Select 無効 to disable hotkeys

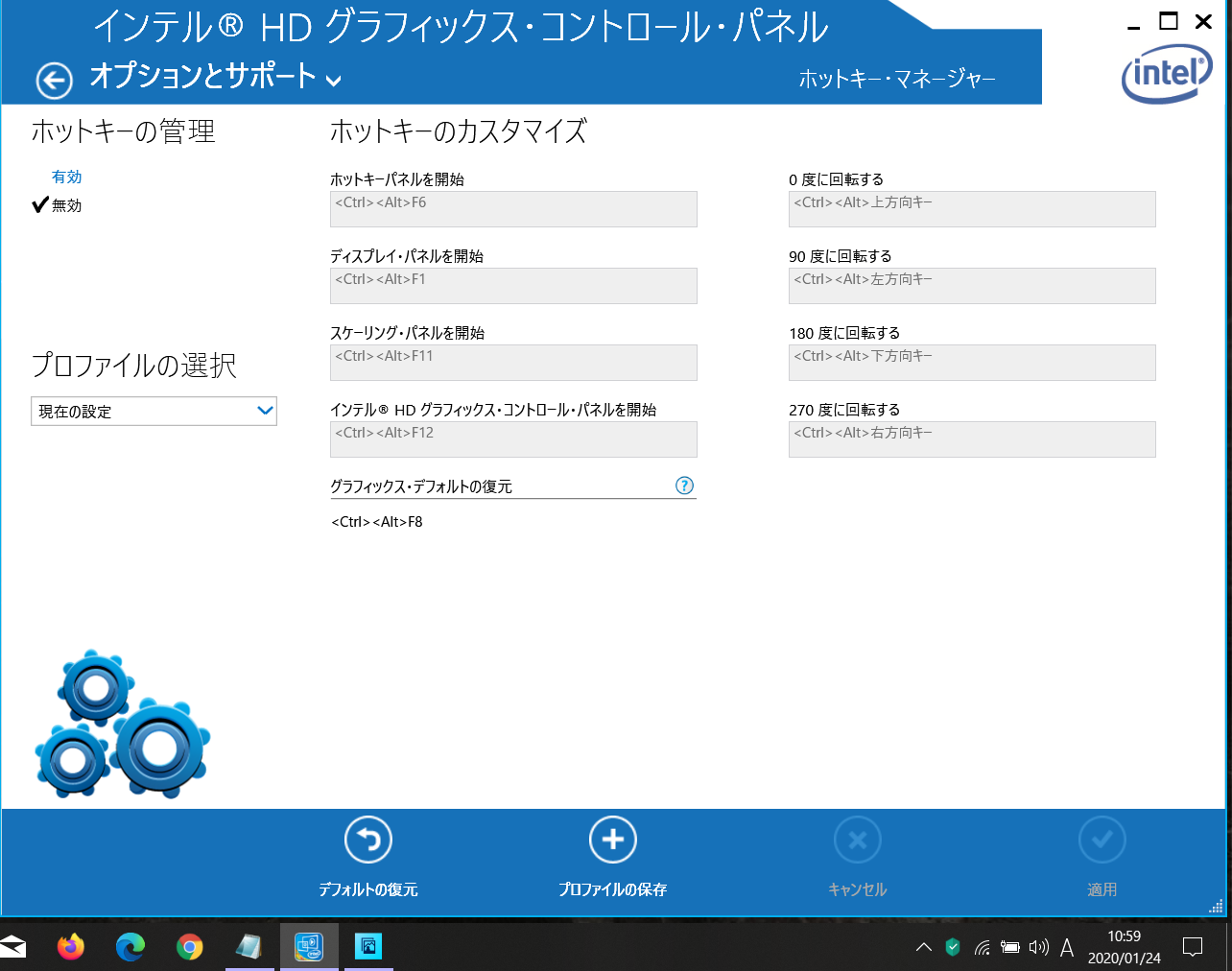click(66, 205)
